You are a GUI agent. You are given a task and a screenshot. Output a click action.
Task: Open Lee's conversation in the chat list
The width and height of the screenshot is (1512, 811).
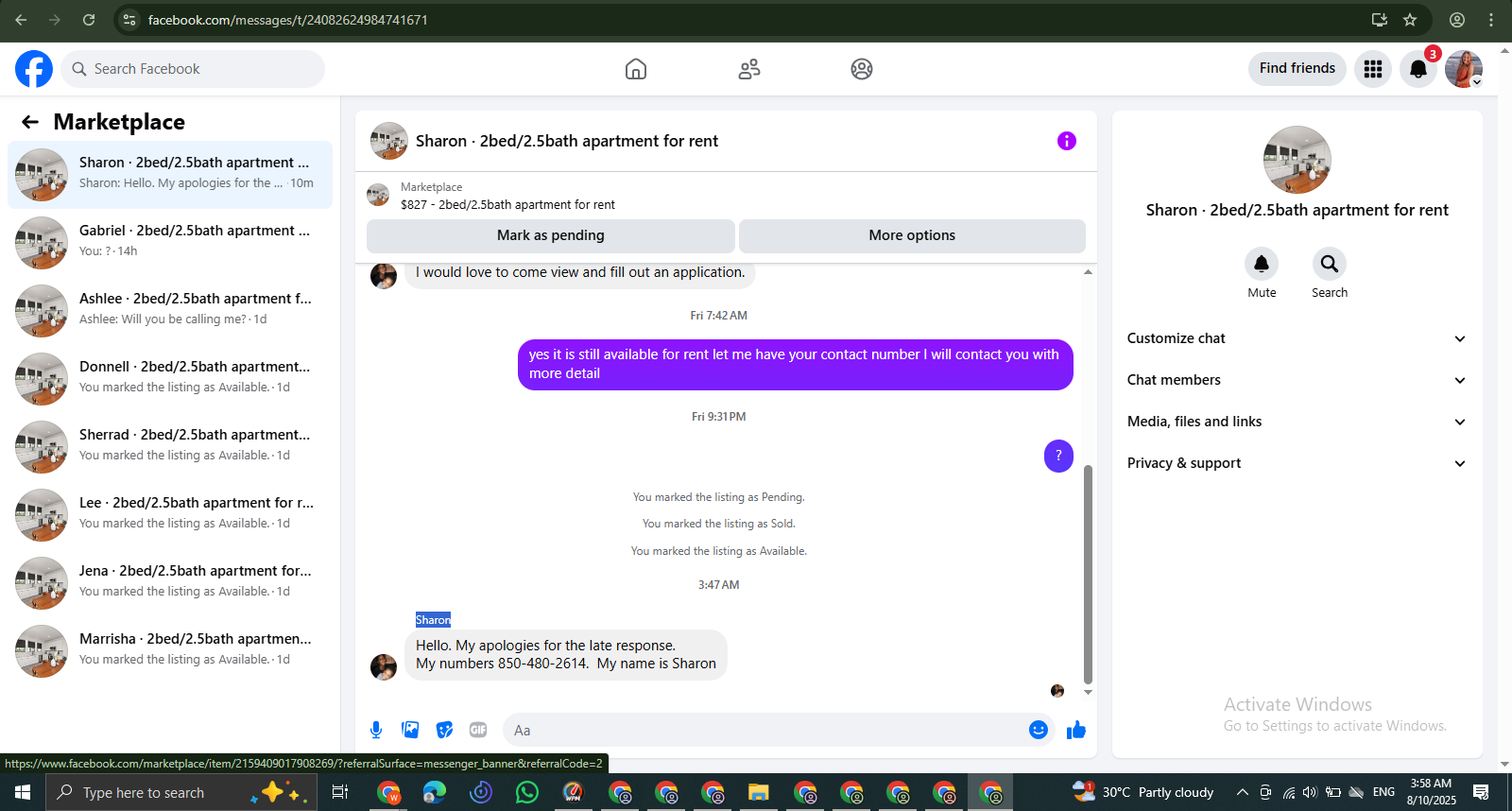click(170, 515)
